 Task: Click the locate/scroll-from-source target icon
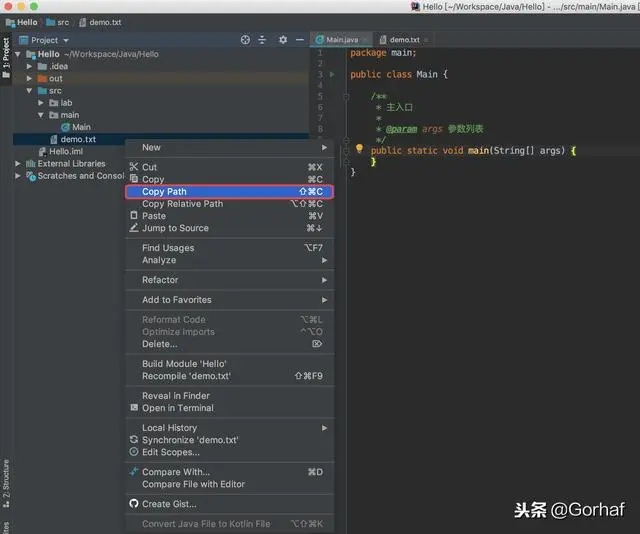click(245, 40)
